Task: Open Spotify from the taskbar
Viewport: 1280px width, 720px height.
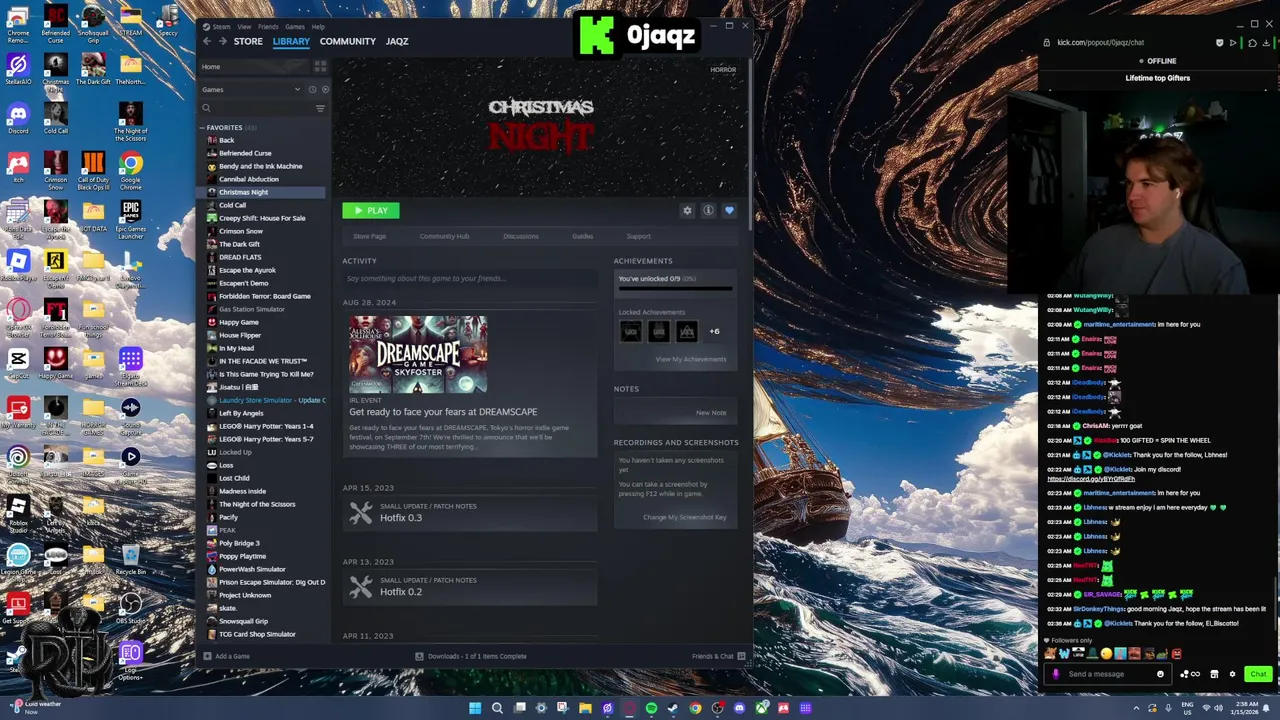Action: coord(651,708)
